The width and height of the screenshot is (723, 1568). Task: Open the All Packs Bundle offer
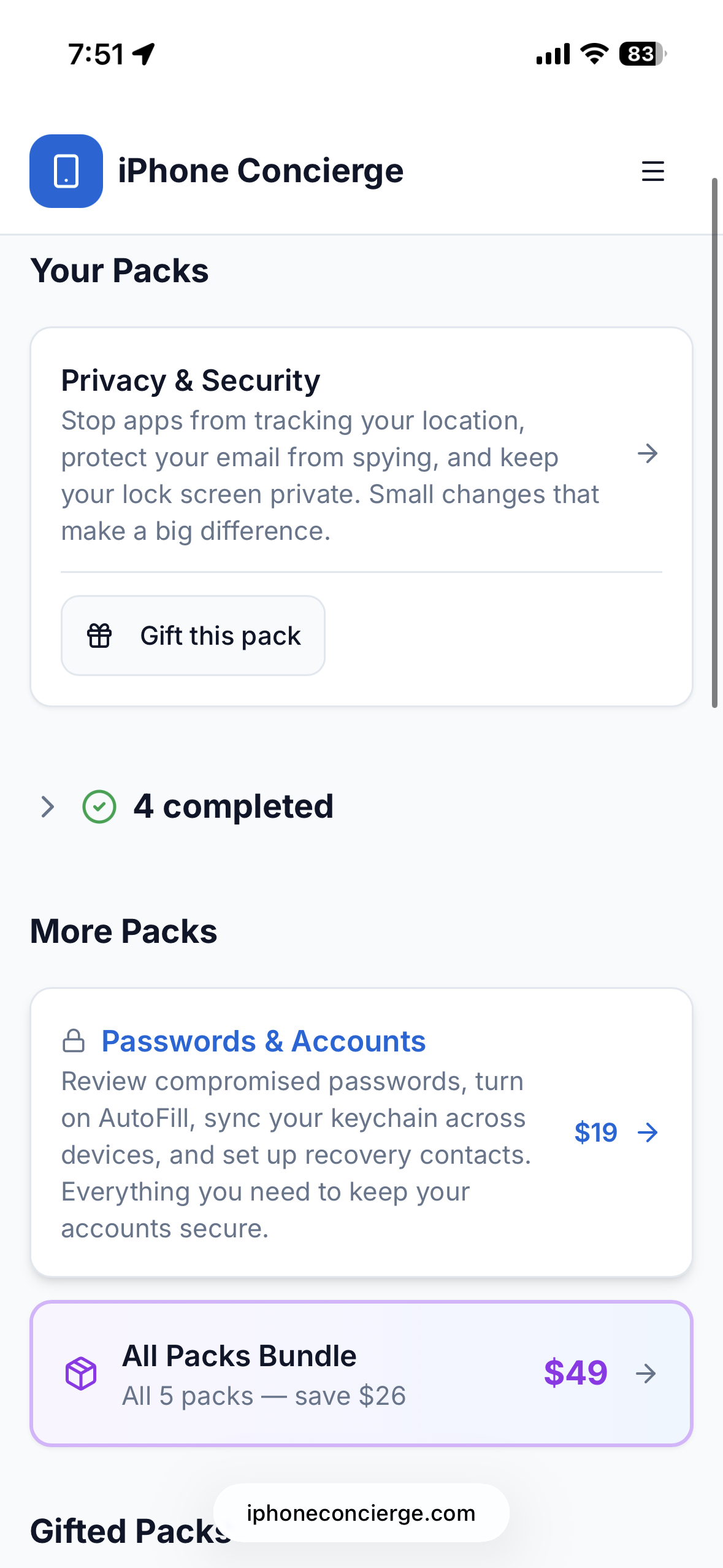click(x=239, y=1356)
